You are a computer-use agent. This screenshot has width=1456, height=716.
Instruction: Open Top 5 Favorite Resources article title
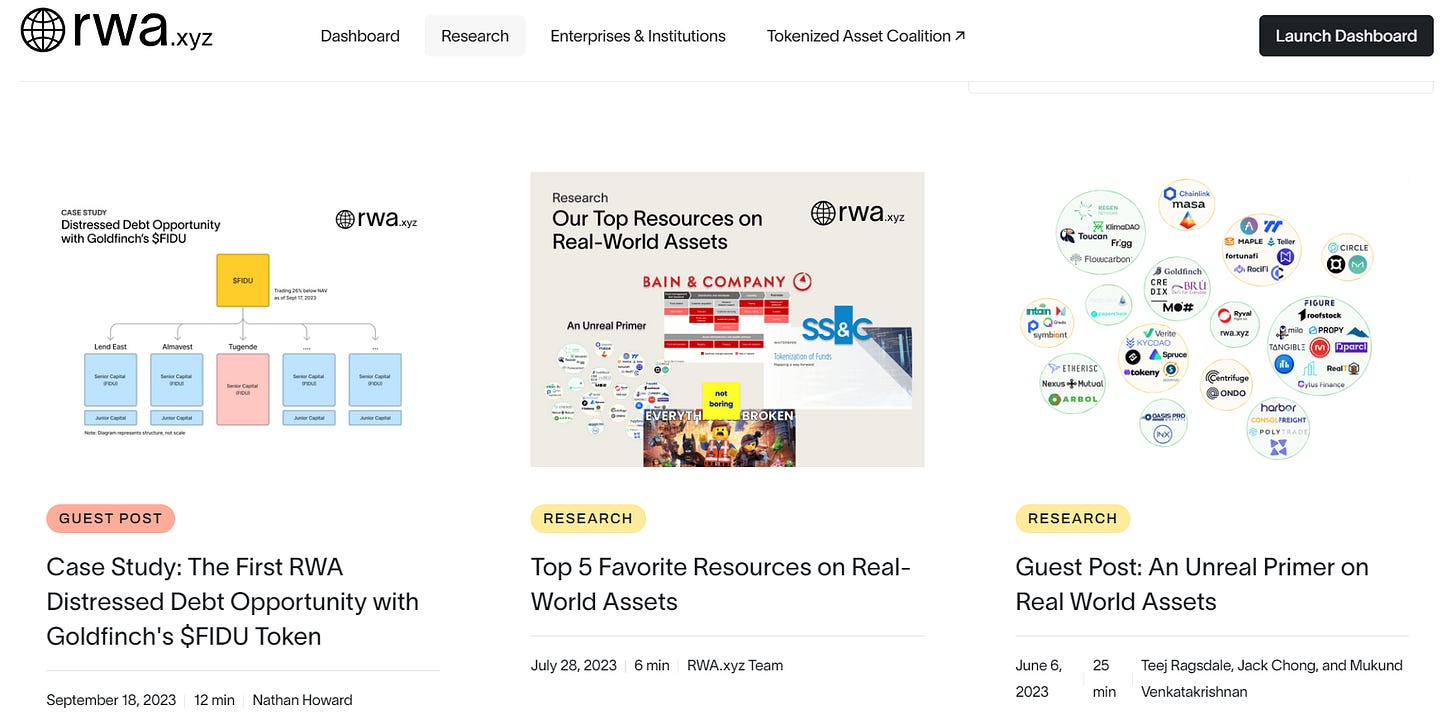[x=721, y=584]
